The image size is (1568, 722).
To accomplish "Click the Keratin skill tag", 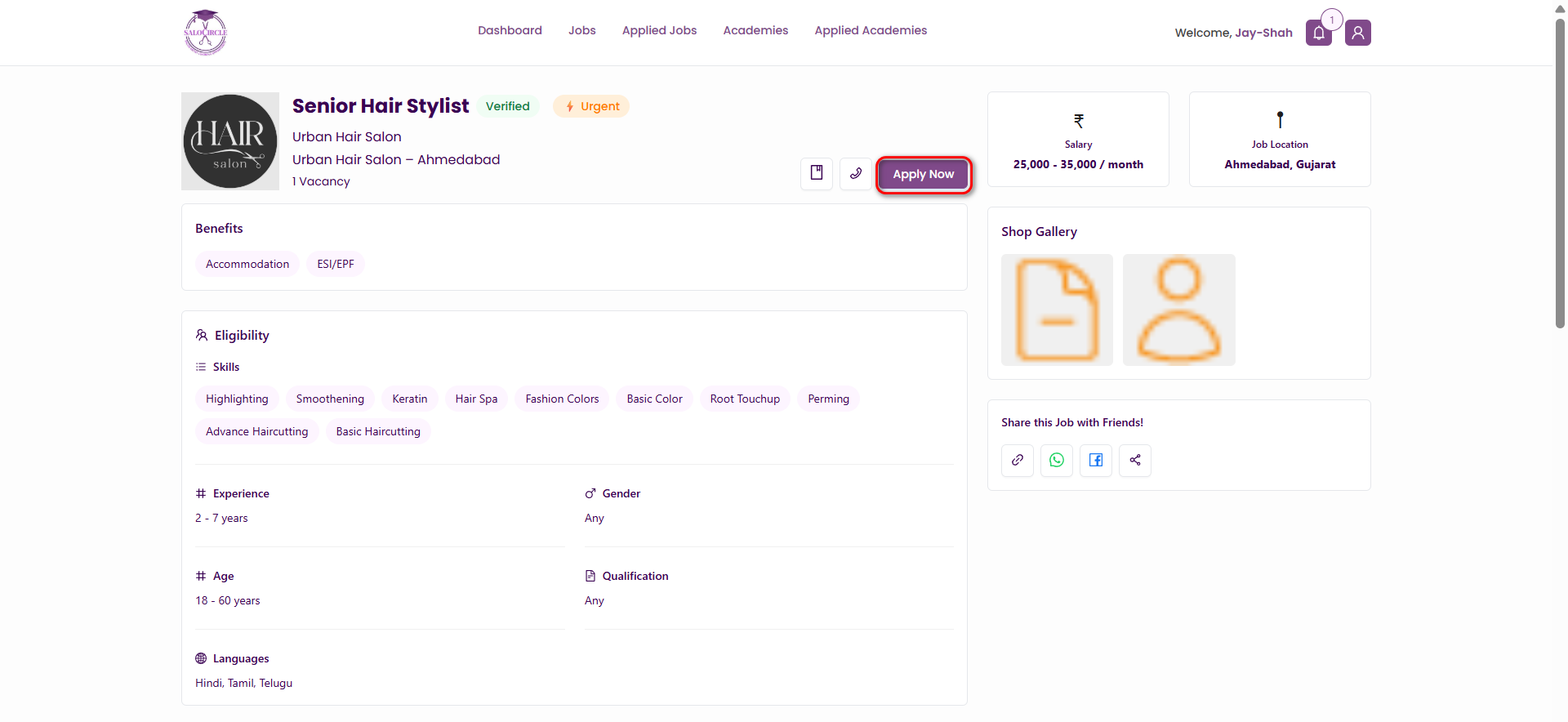I will click(x=410, y=399).
